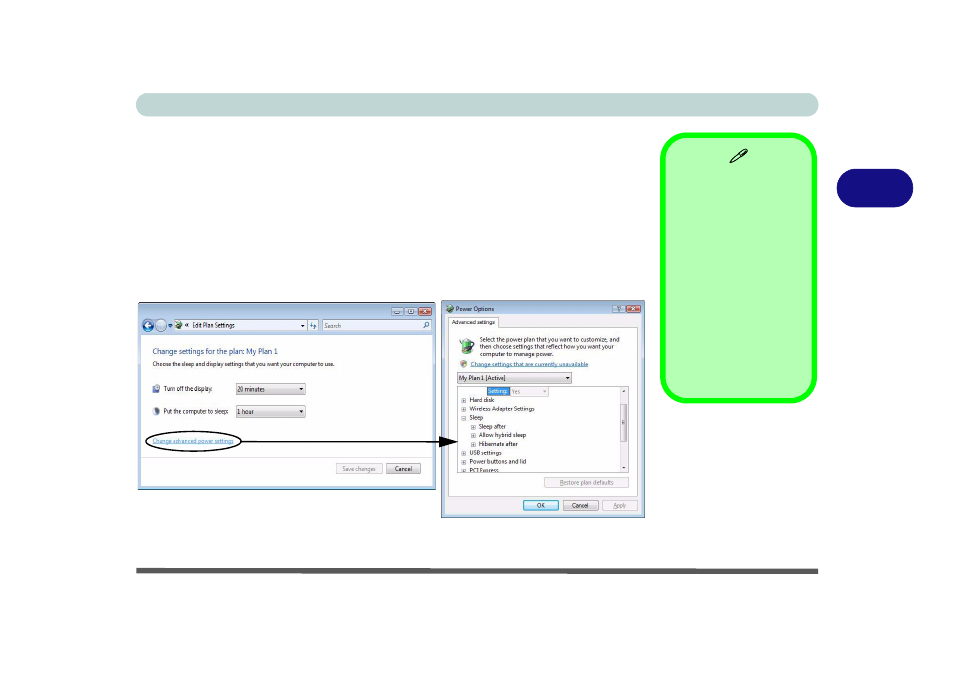Viewport: 954px width, 673px height.
Task: Click the Back arrow in Edit Plan Settings
Action: click(148, 325)
